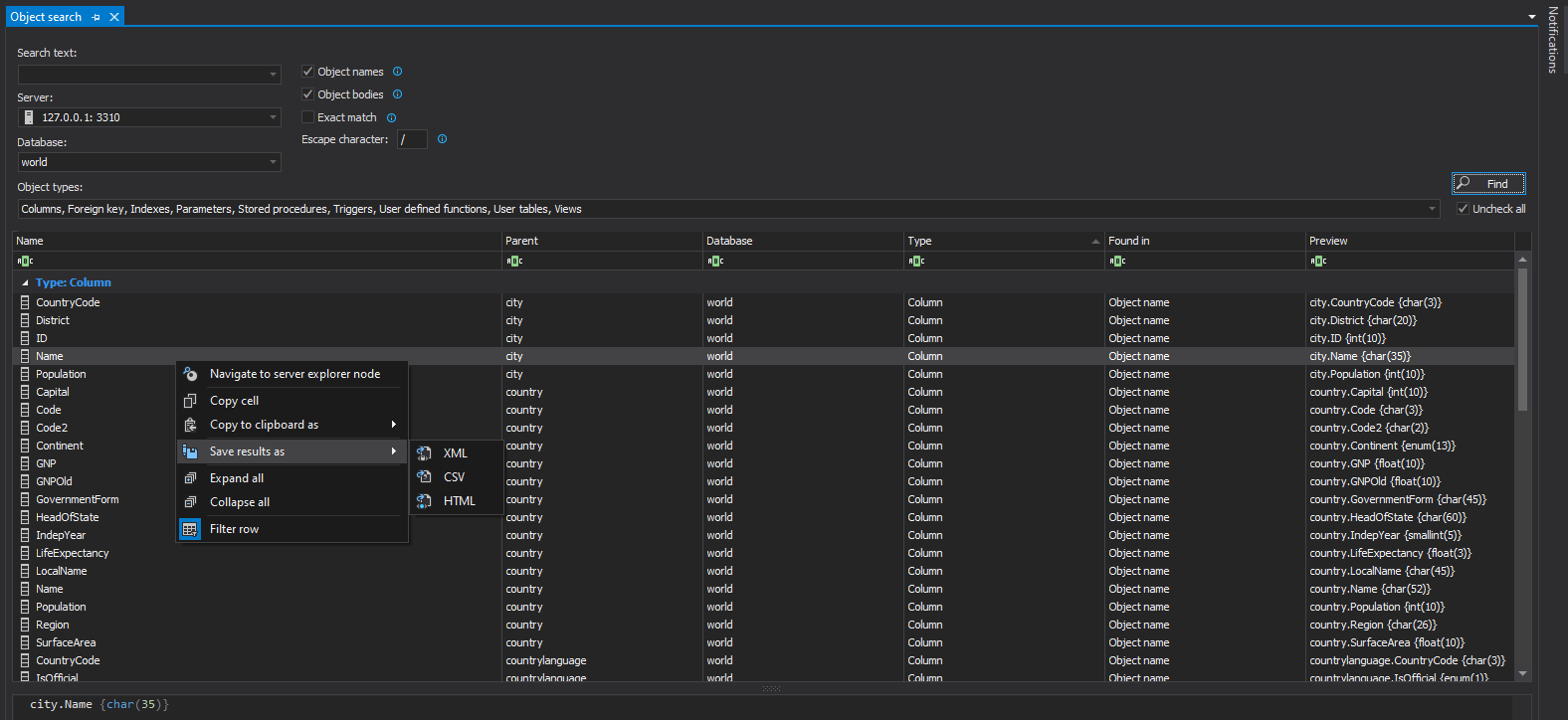Screen dimensions: 1568x720
Task: Click the CSV export icon in submenu
Action: (x=424, y=476)
